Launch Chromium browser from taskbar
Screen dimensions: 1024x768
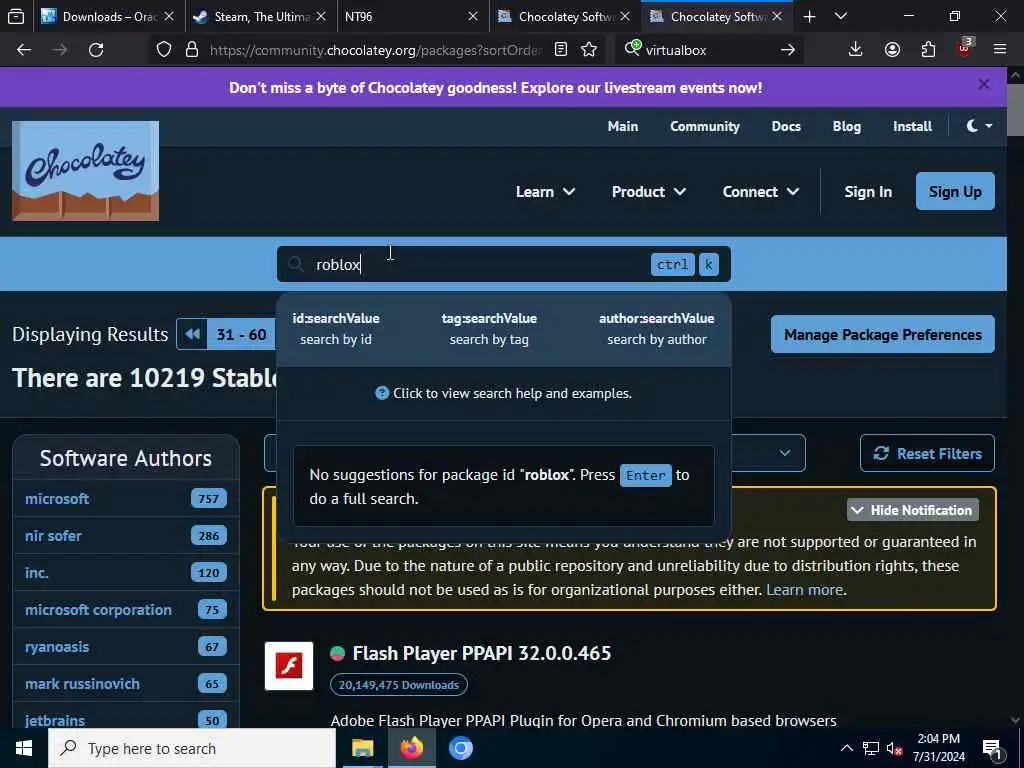click(460, 748)
